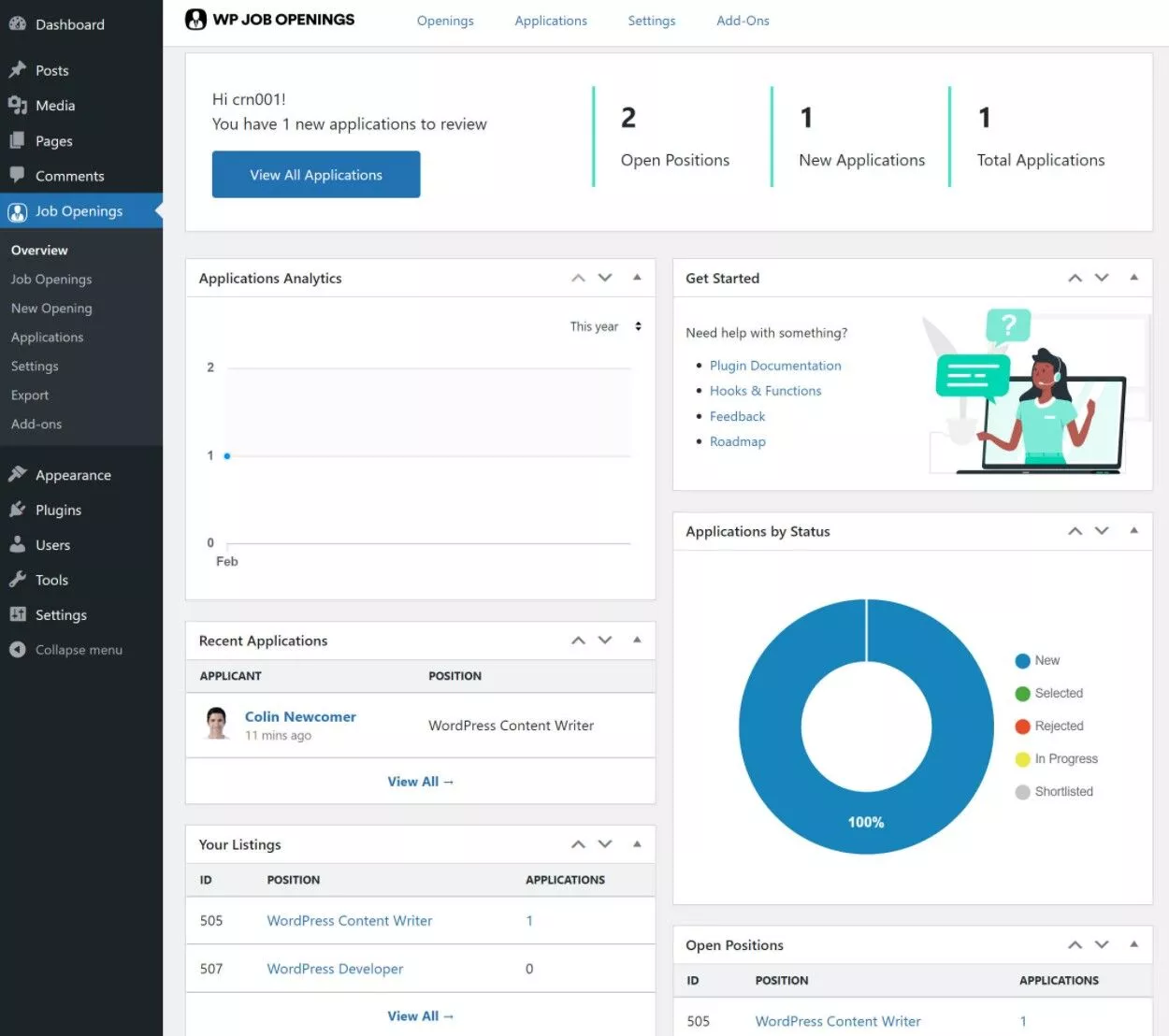Image resolution: width=1169 pixels, height=1036 pixels.
Task: Open the Plugin Documentation link
Action: tap(775, 366)
